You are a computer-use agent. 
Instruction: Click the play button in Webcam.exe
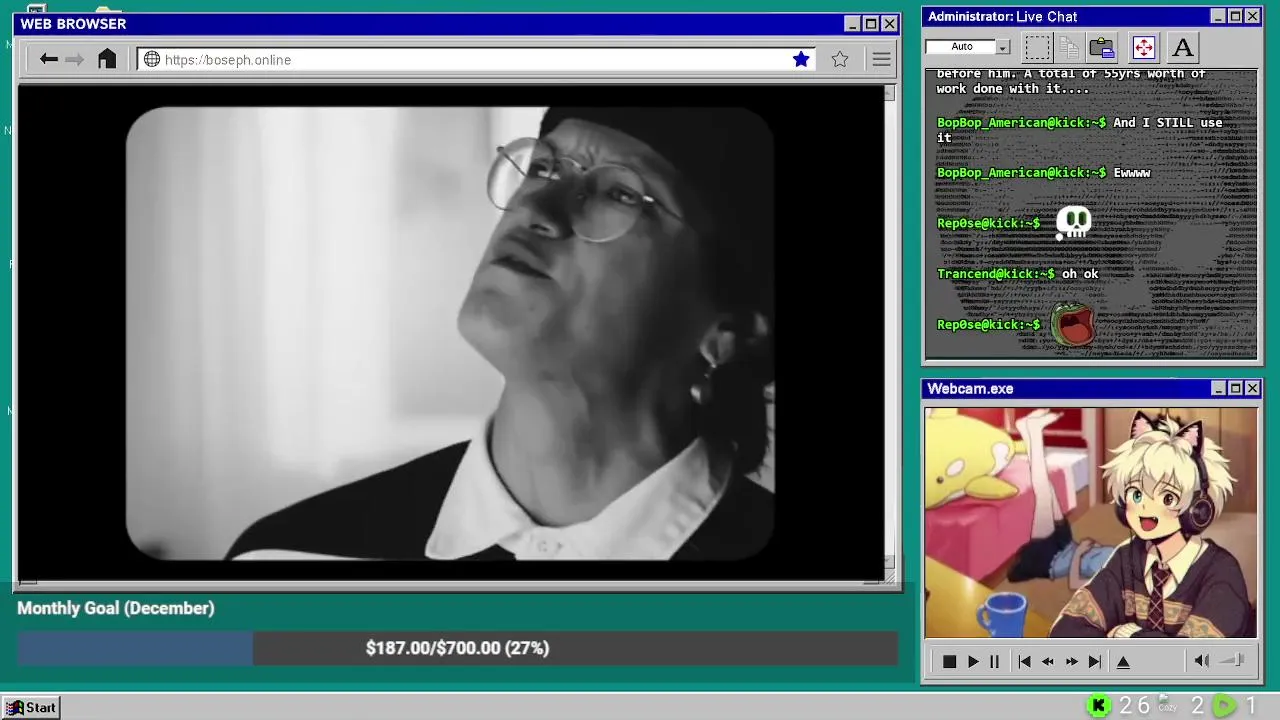point(972,661)
